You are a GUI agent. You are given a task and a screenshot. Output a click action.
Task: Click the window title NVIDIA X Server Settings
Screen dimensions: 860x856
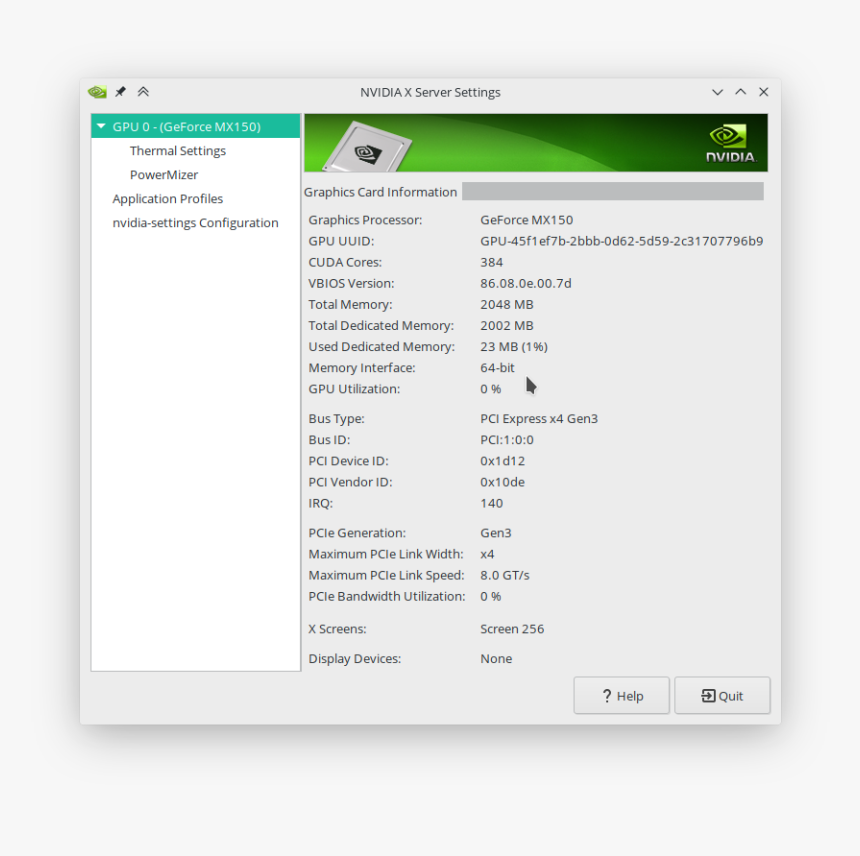(430, 92)
